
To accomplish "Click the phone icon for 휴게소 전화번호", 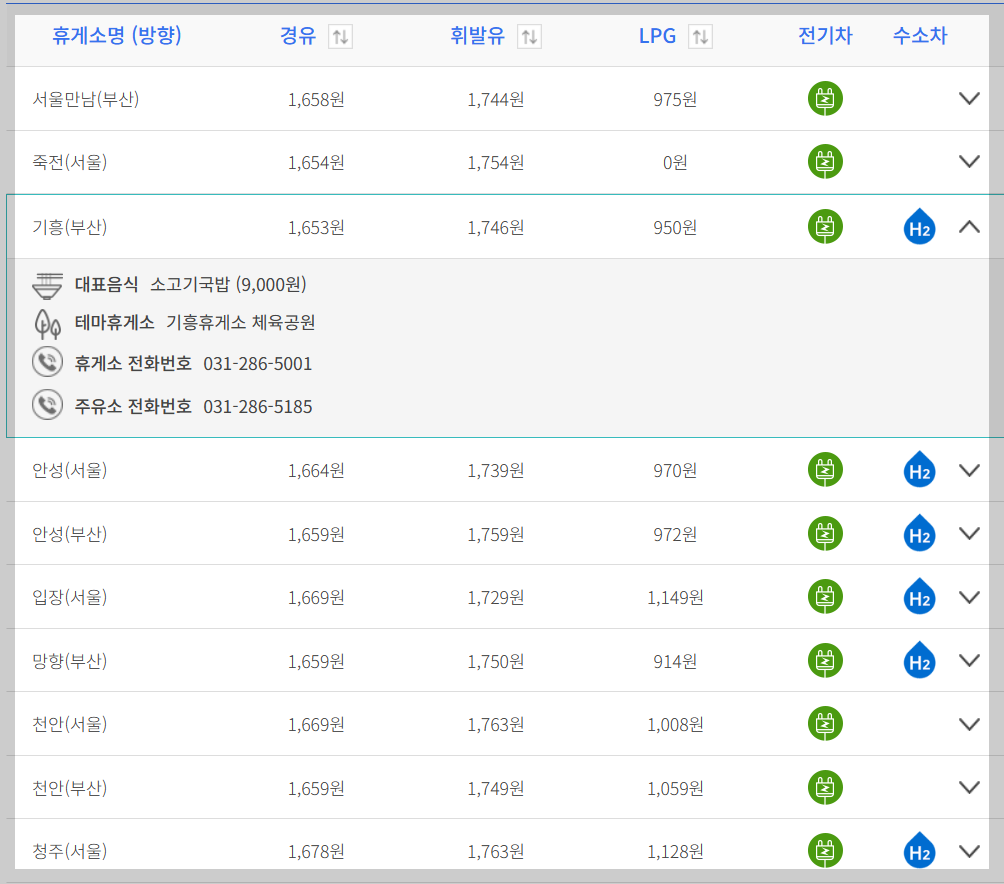I will point(48,363).
